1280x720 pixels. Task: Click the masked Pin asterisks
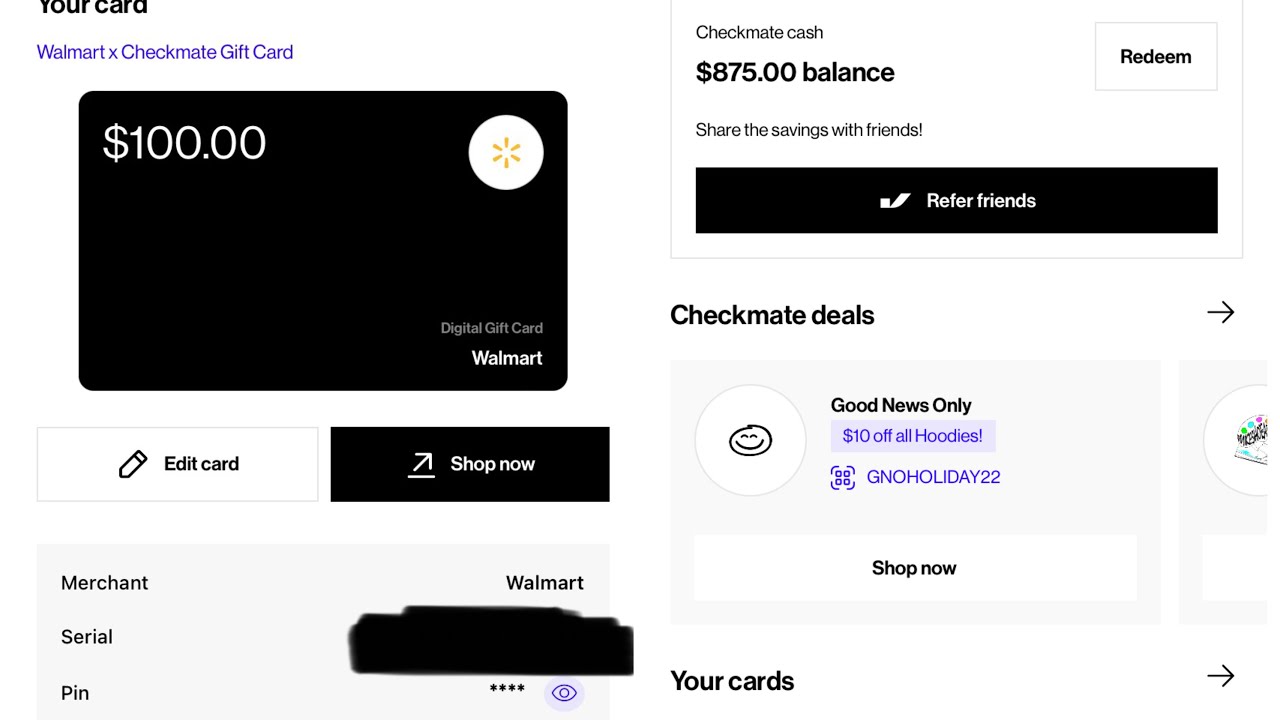(507, 690)
